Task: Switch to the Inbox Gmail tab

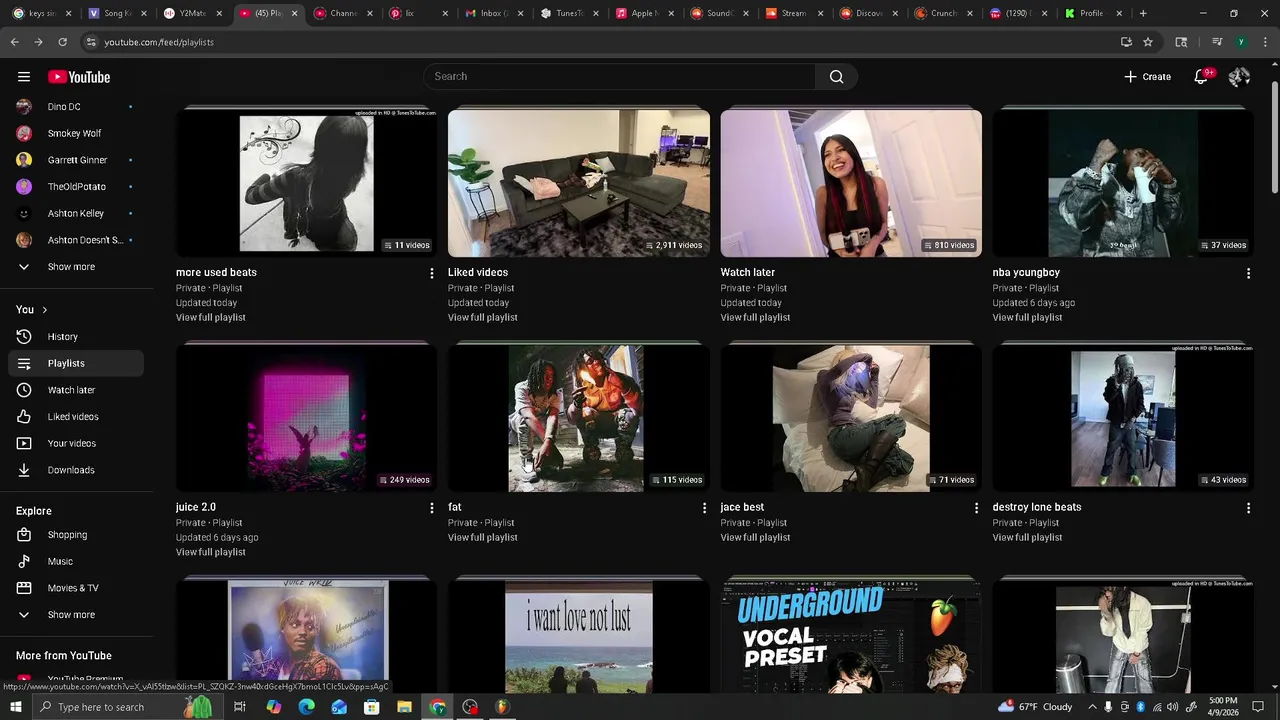Action: (x=494, y=13)
